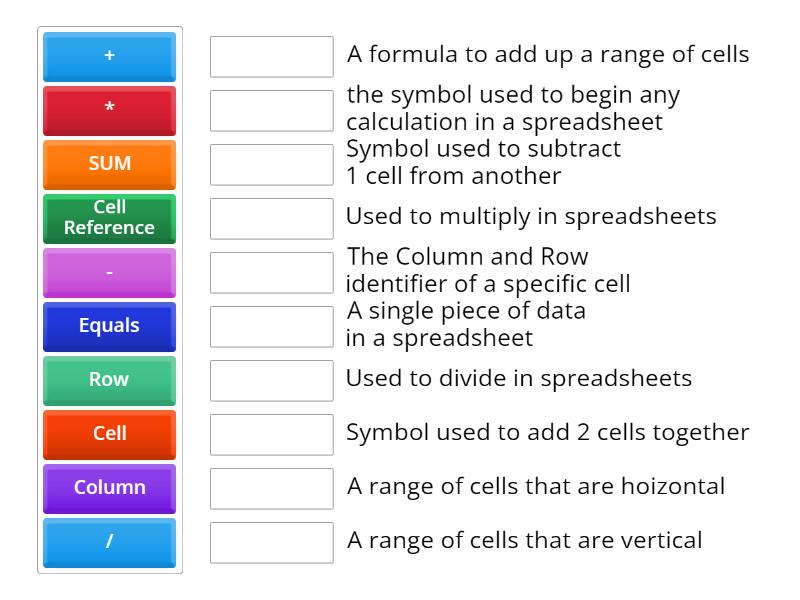Click answer box for horizontal range of cells

tap(271, 489)
